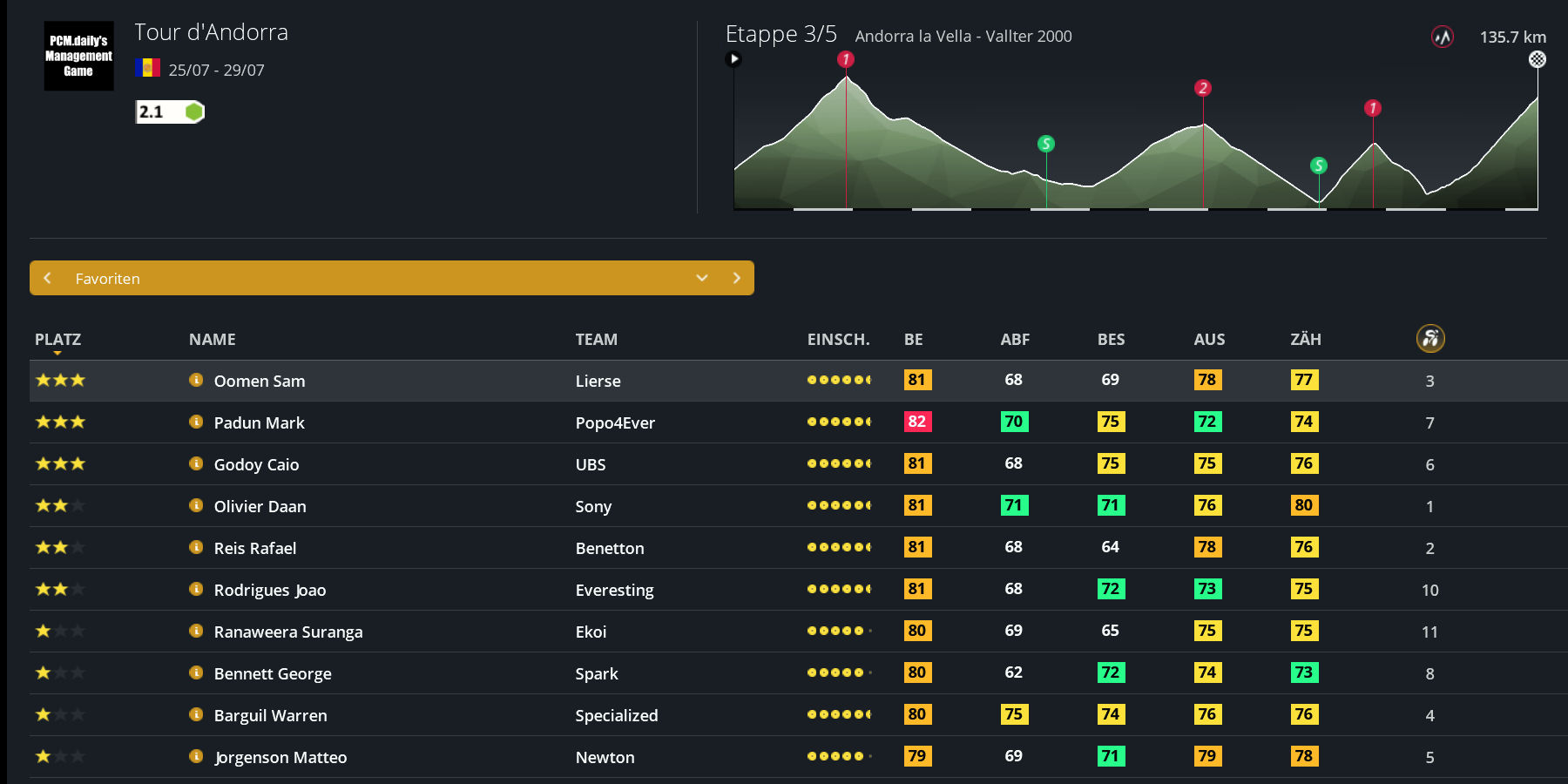Sort table by PLATZ column
This screenshot has width=1568, height=784.
click(57, 340)
